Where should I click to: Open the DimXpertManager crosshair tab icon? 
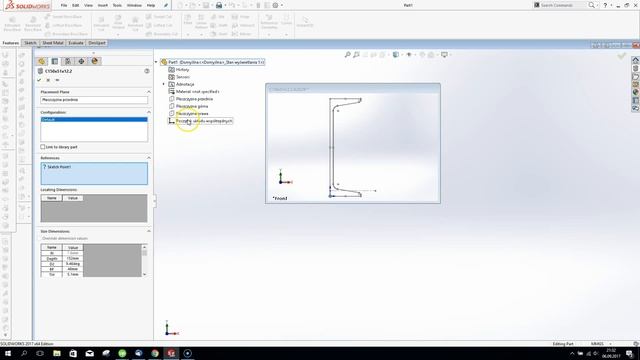[81, 61]
